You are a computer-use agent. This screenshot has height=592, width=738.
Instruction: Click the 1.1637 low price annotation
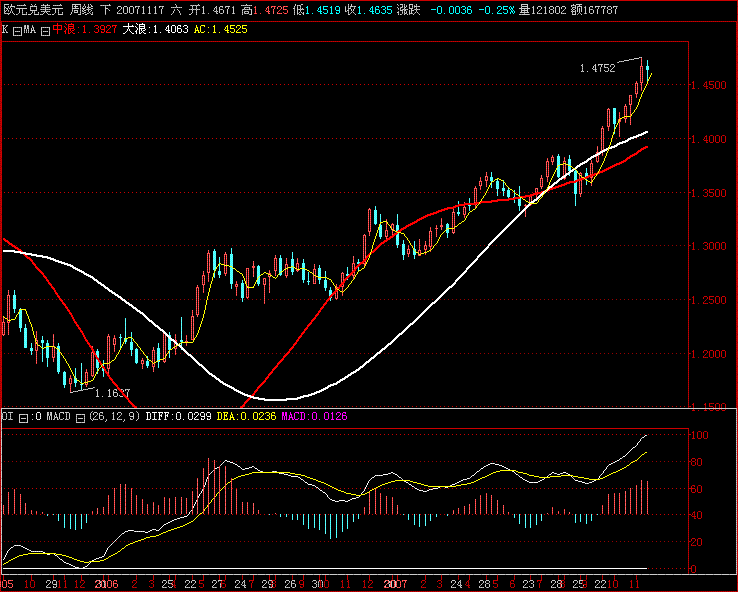pyautogui.click(x=112, y=393)
